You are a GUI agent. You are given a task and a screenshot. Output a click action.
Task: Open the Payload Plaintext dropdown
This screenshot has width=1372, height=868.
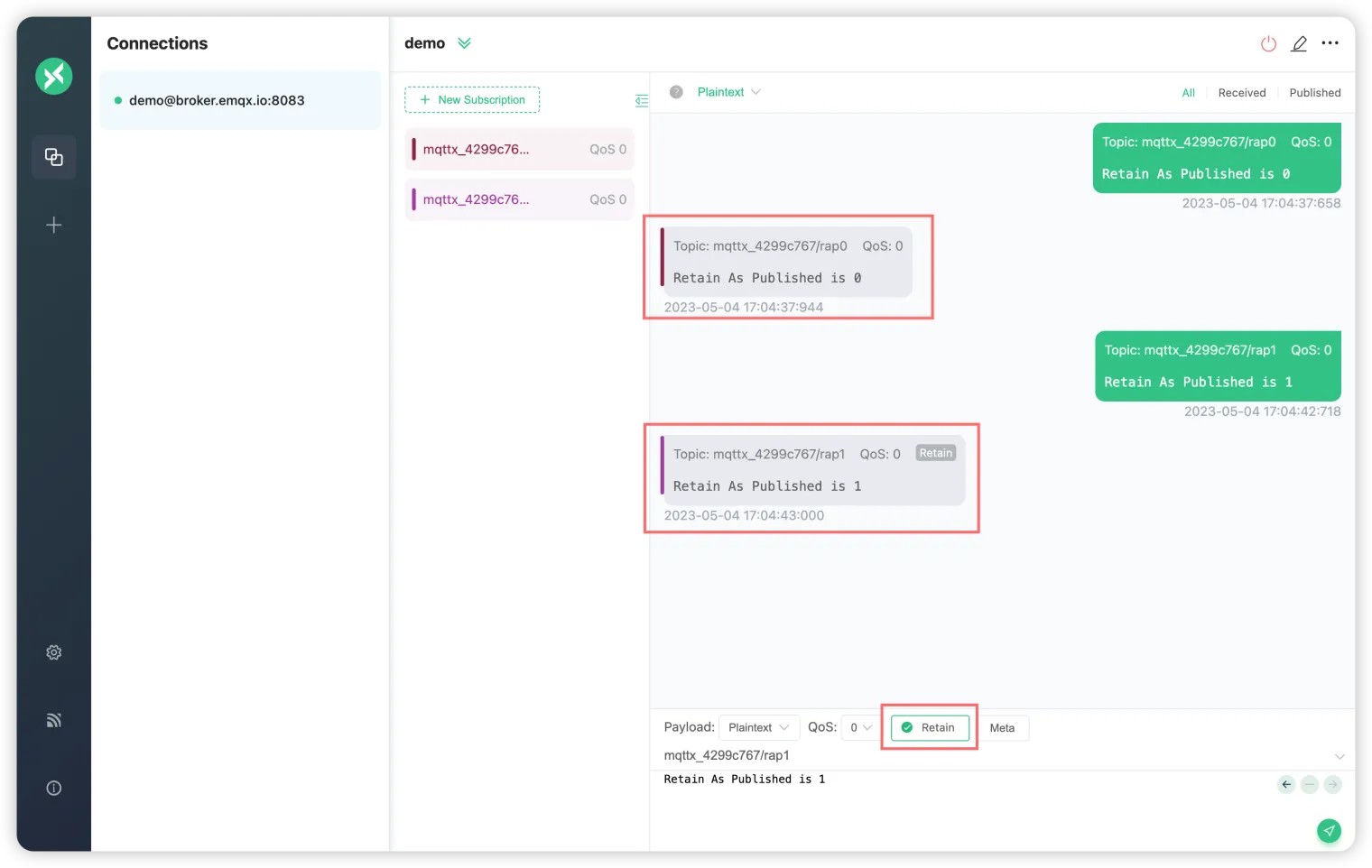point(758,727)
